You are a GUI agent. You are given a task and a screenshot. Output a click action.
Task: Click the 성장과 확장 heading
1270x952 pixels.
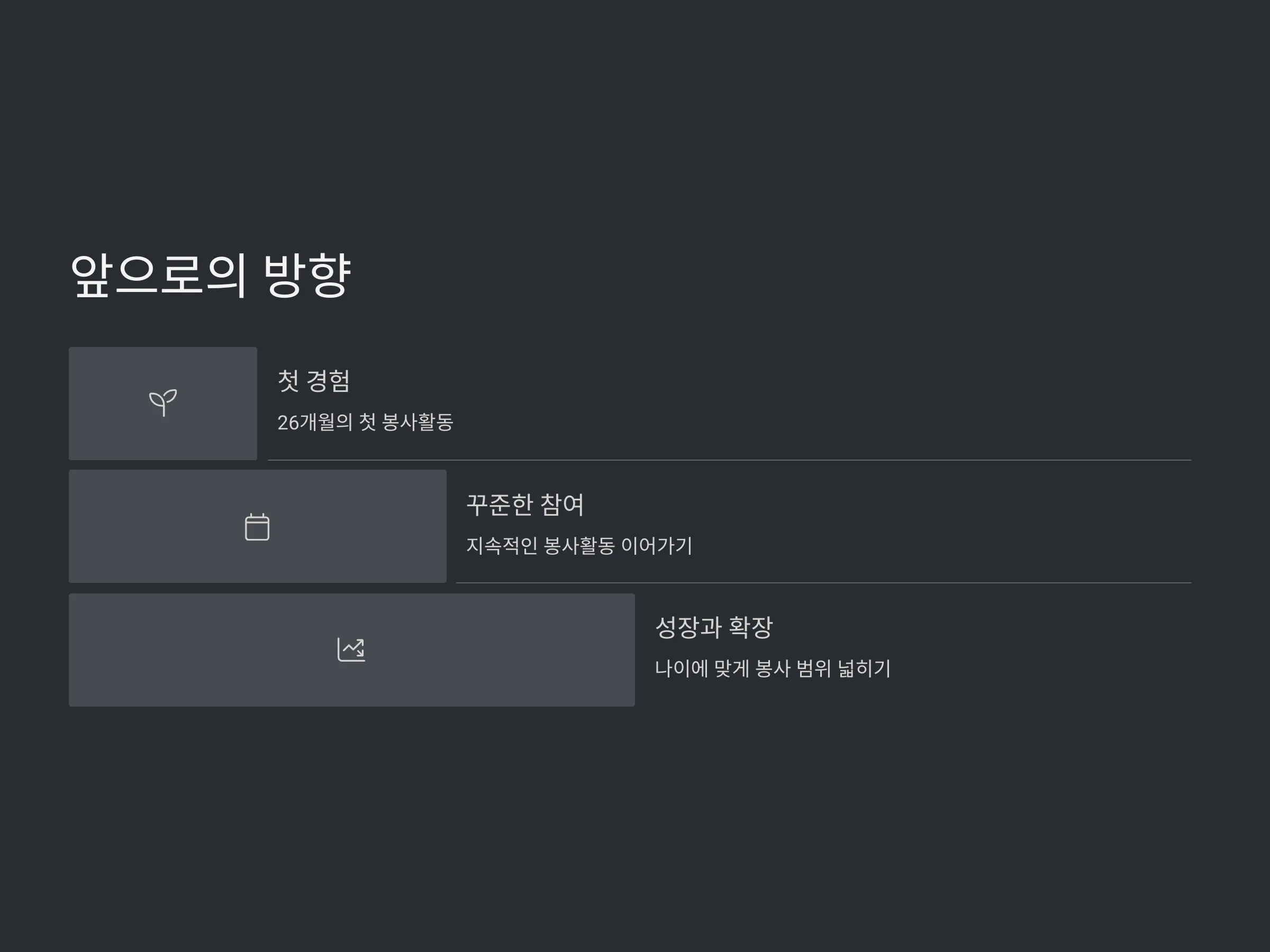714,627
